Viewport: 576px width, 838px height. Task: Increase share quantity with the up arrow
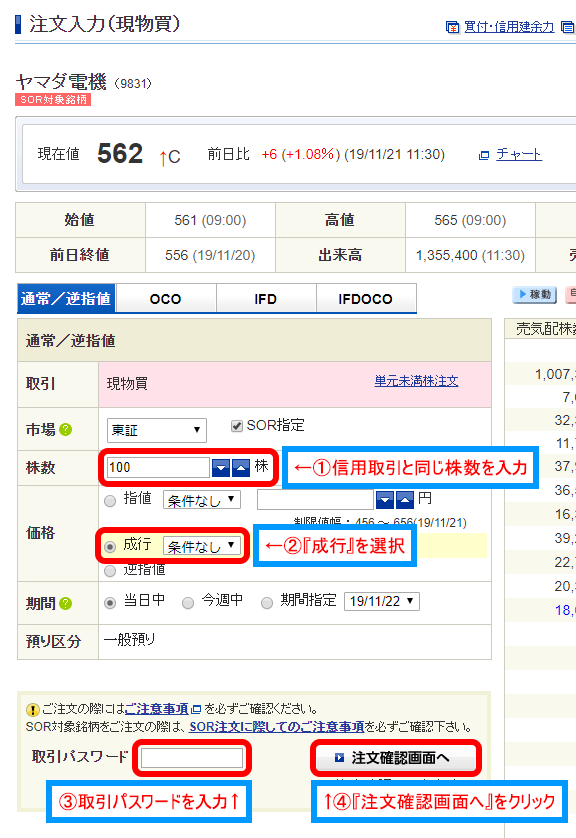(x=240, y=468)
